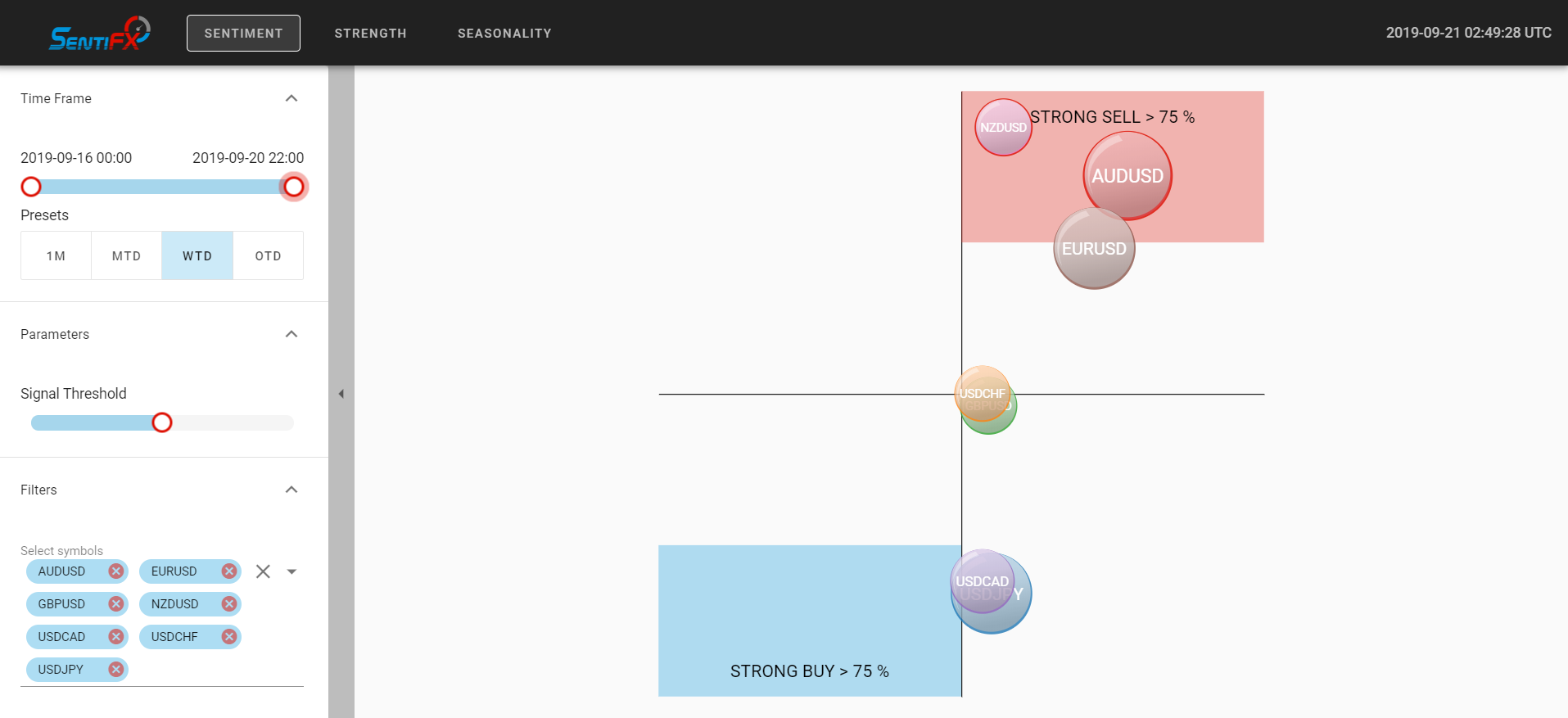Viewport: 1568px width, 718px height.
Task: Click the SentiFX logo
Action: tap(100, 34)
